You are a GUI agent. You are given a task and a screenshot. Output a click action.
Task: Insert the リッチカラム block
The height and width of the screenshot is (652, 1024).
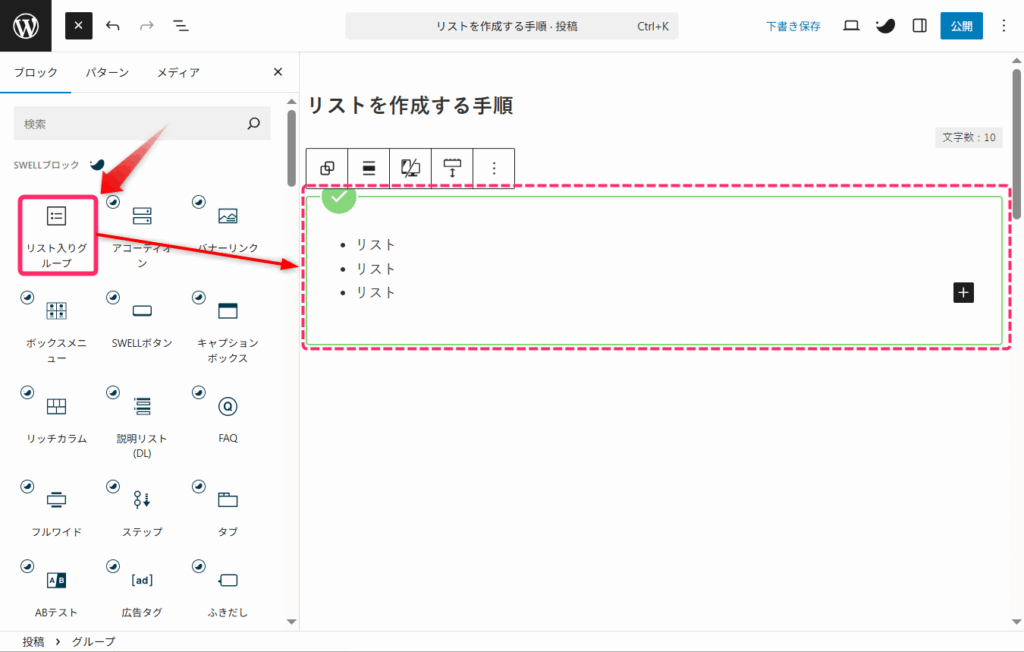click(x=56, y=417)
